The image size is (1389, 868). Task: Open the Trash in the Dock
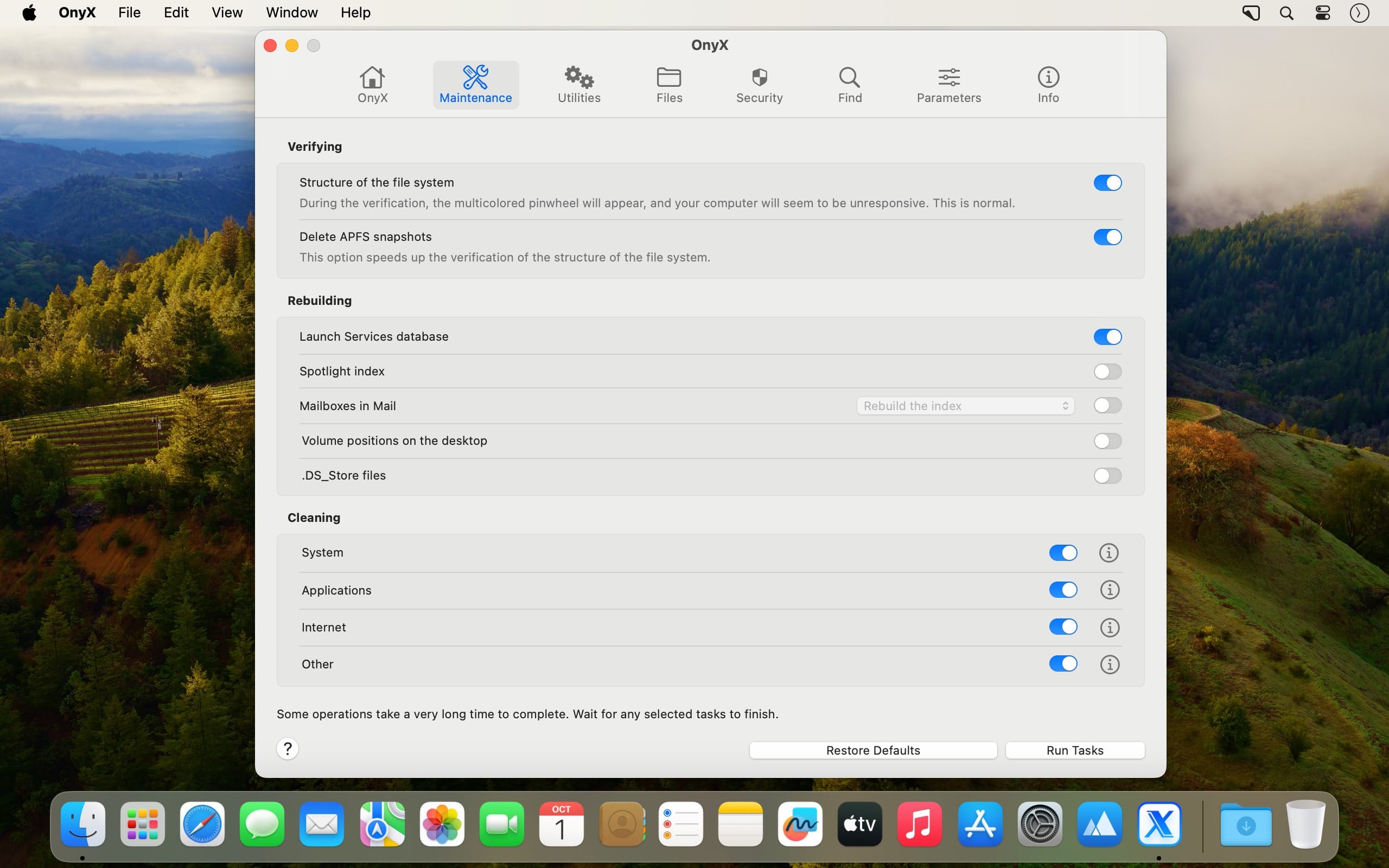point(1306,825)
